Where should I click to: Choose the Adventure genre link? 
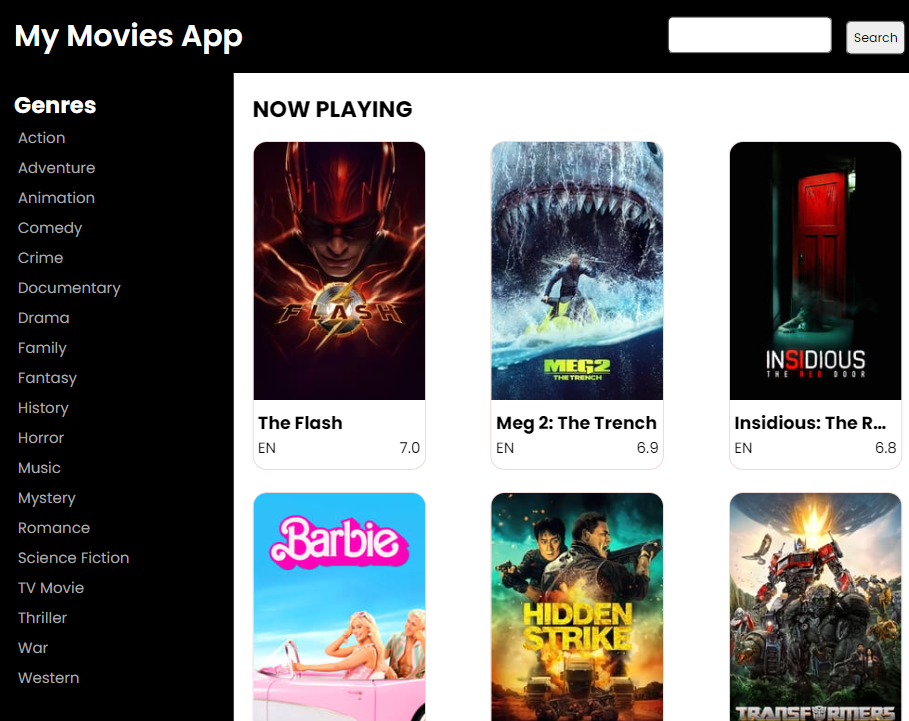click(56, 168)
